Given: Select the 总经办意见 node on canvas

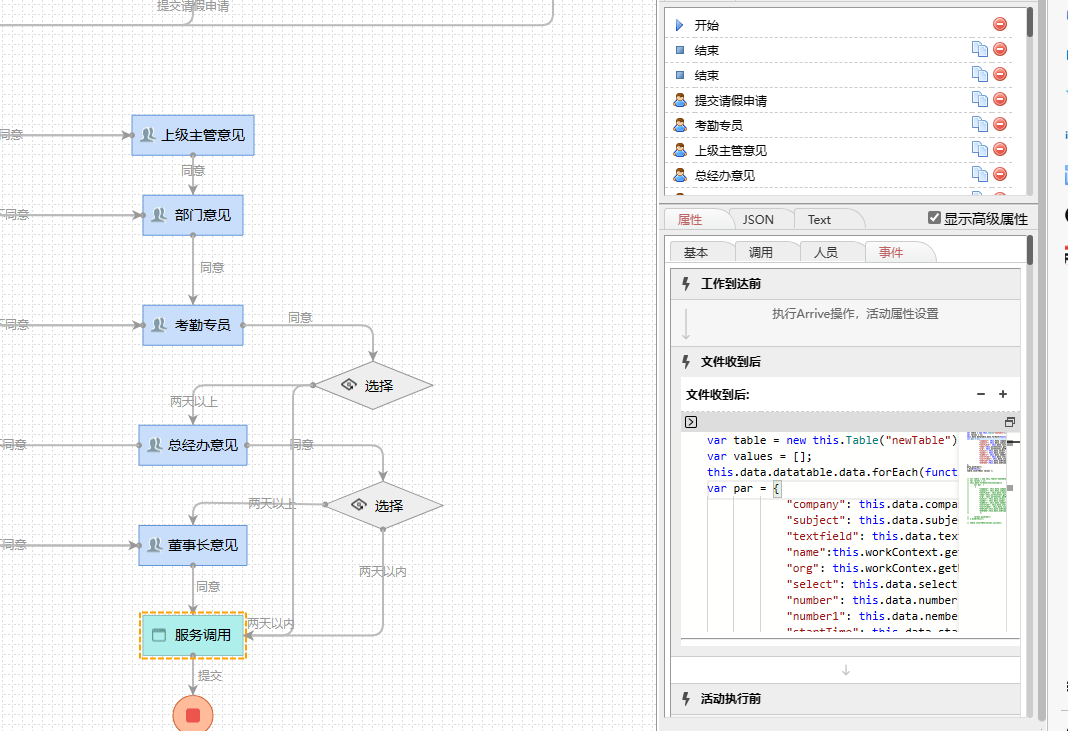Looking at the screenshot, I should coord(193,445).
